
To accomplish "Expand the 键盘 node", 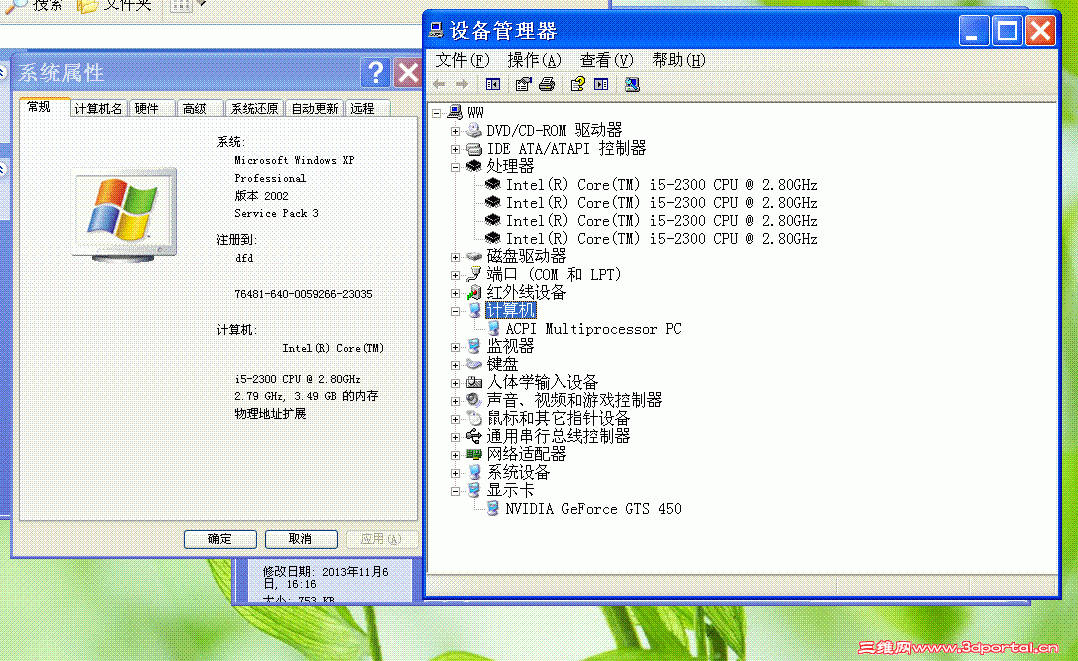I will tap(455, 365).
